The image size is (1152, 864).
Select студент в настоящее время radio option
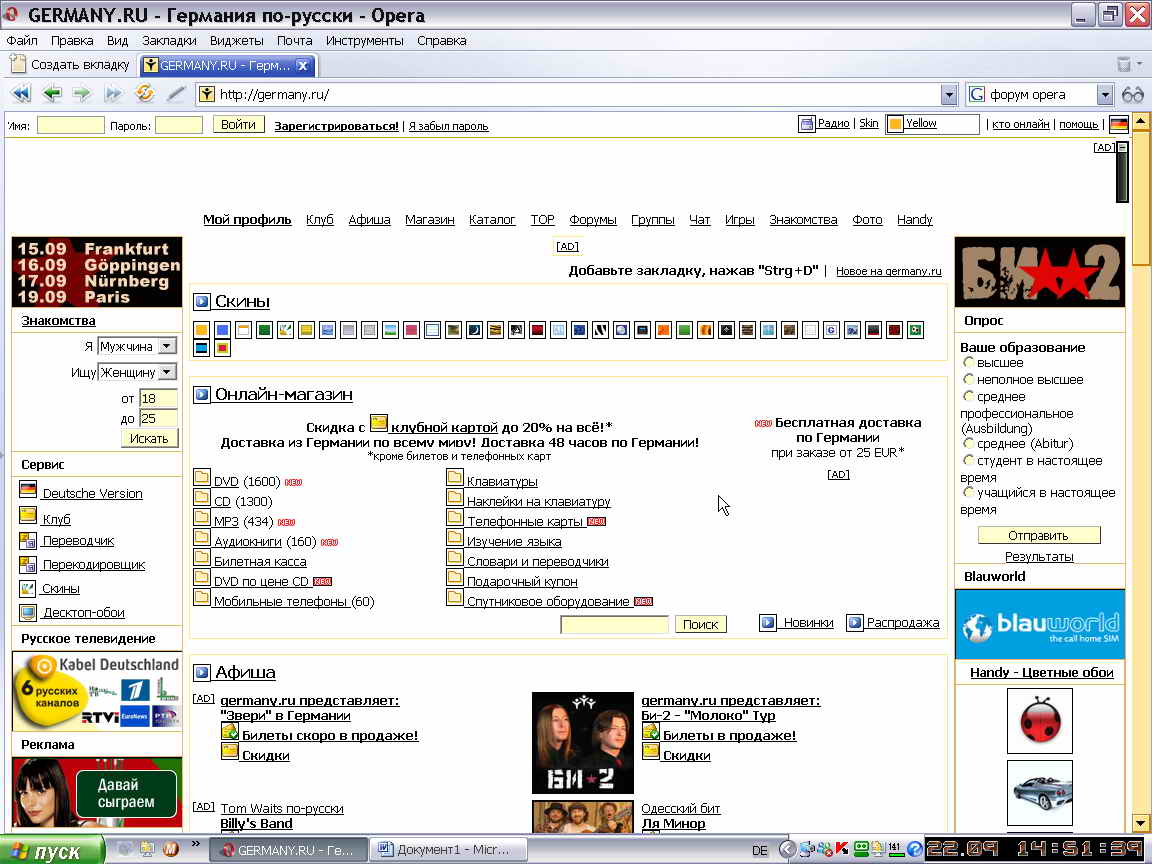[968, 460]
